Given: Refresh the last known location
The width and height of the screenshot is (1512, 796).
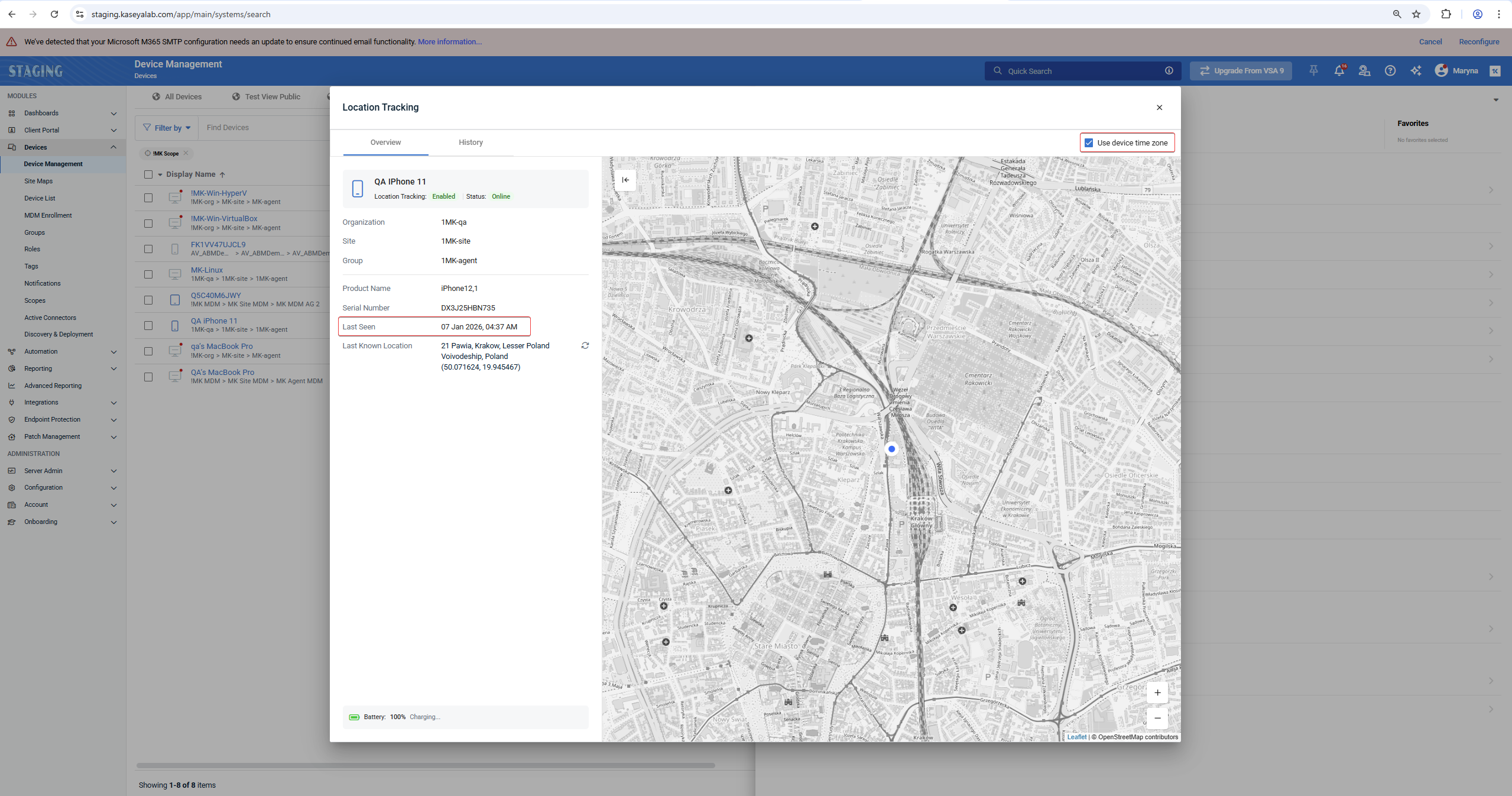Looking at the screenshot, I should 585,345.
